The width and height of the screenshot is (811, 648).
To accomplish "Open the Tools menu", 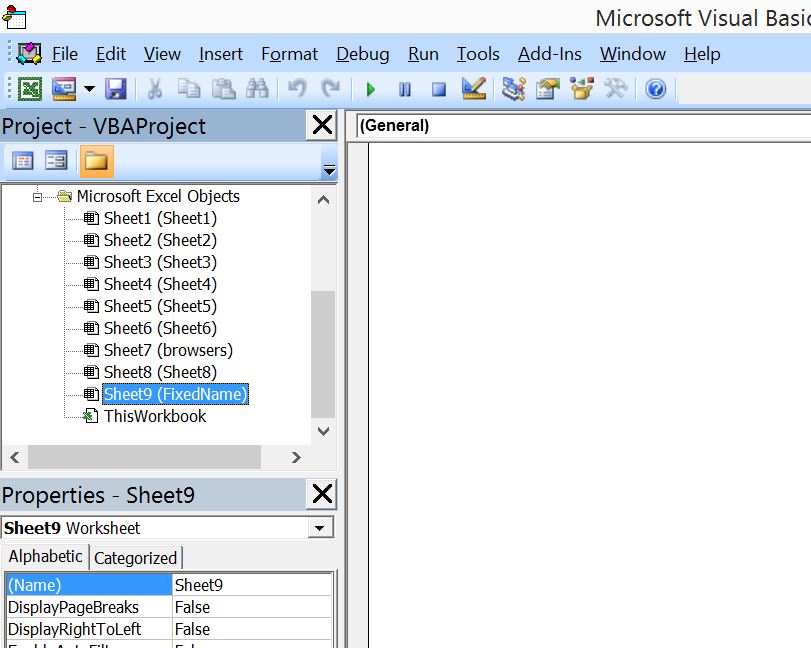I will [x=478, y=54].
